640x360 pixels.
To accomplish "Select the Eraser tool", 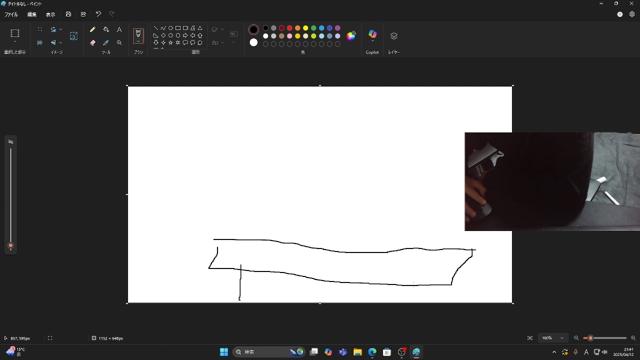I will (x=93, y=42).
